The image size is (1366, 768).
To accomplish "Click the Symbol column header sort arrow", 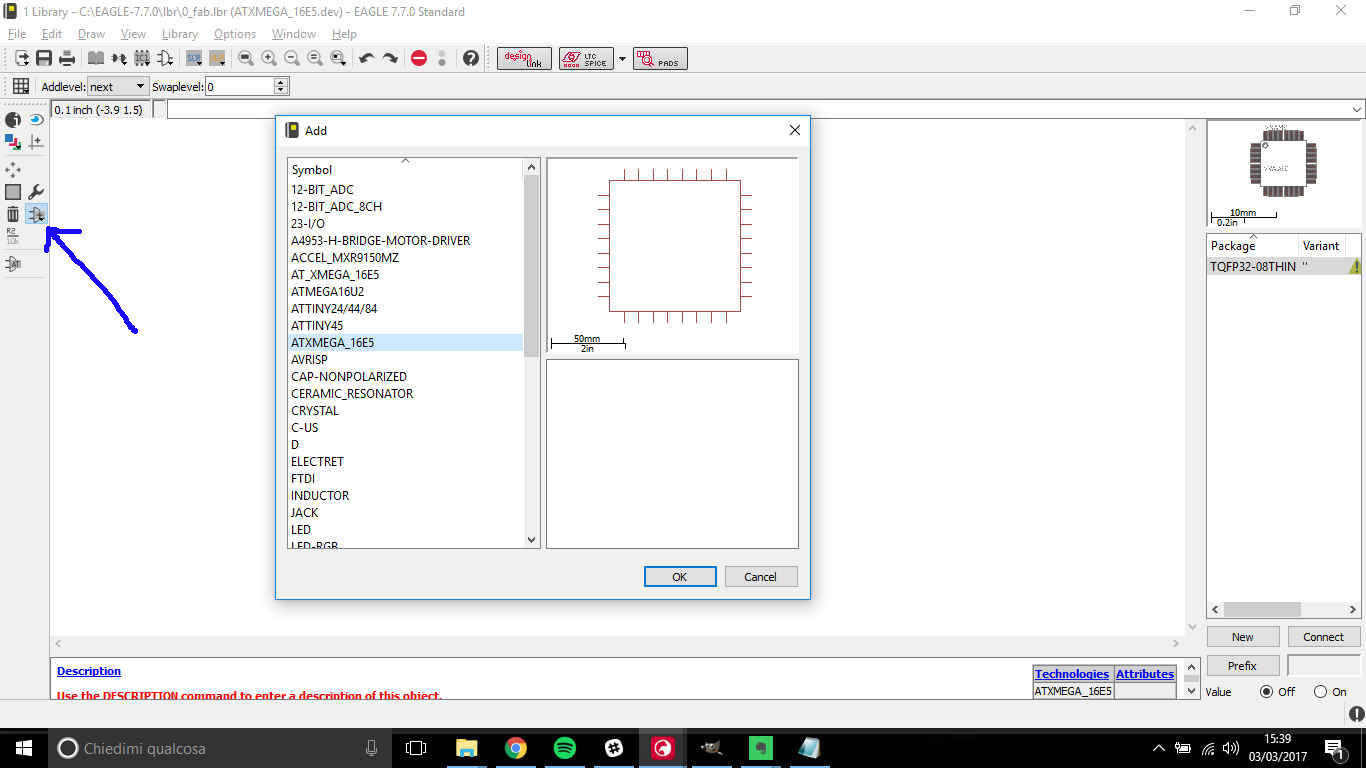I will tap(405, 161).
